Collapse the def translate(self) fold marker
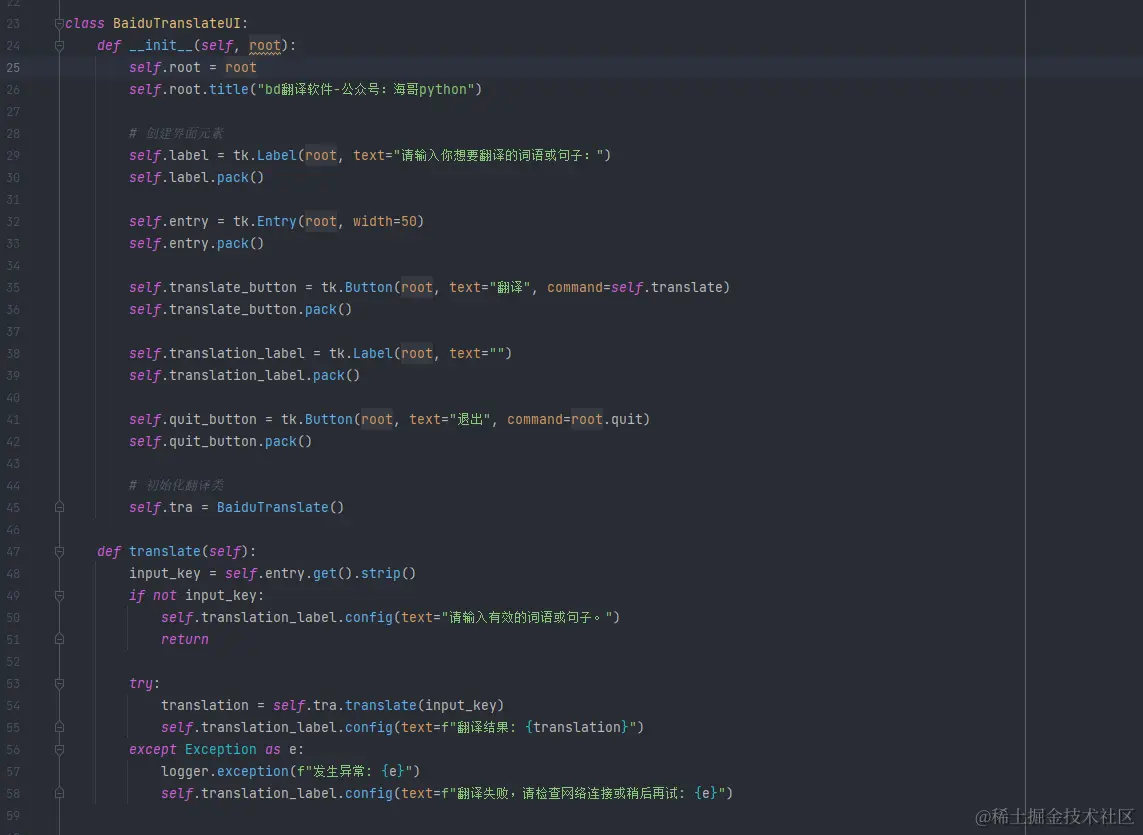This screenshot has height=835, width=1143. [59, 551]
